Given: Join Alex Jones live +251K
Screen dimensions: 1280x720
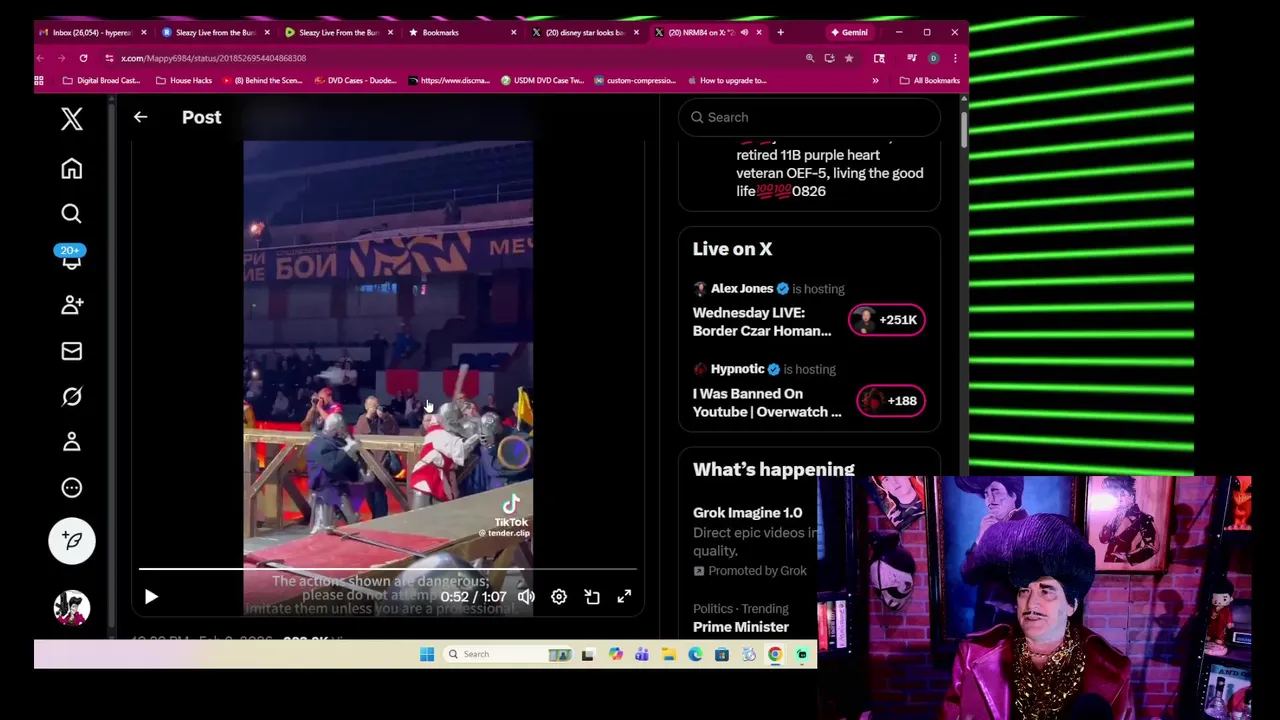Looking at the screenshot, I should click(887, 320).
